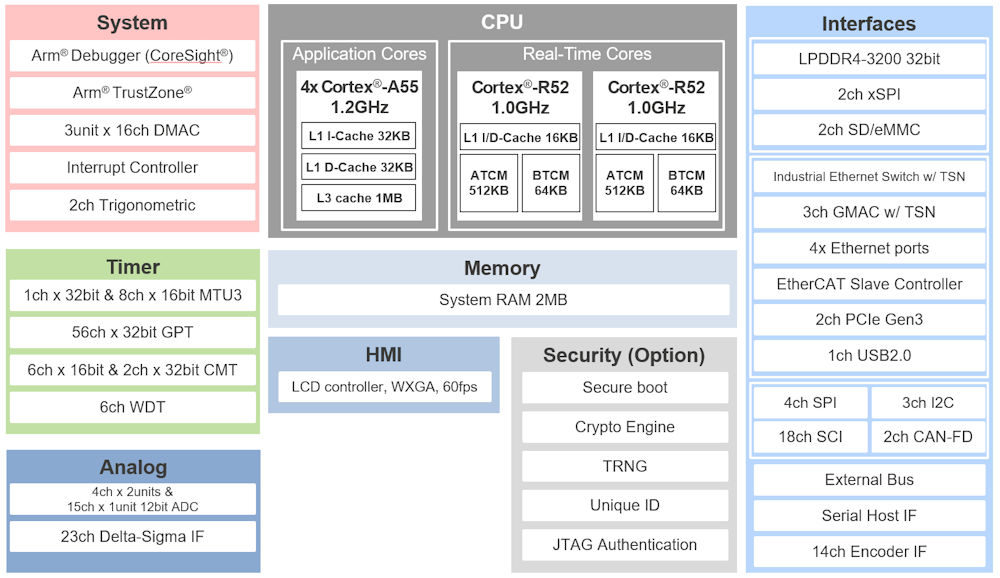The height and width of the screenshot is (578, 1000).
Task: Click the 23ch Delta-Sigma IF block
Action: coord(132,537)
